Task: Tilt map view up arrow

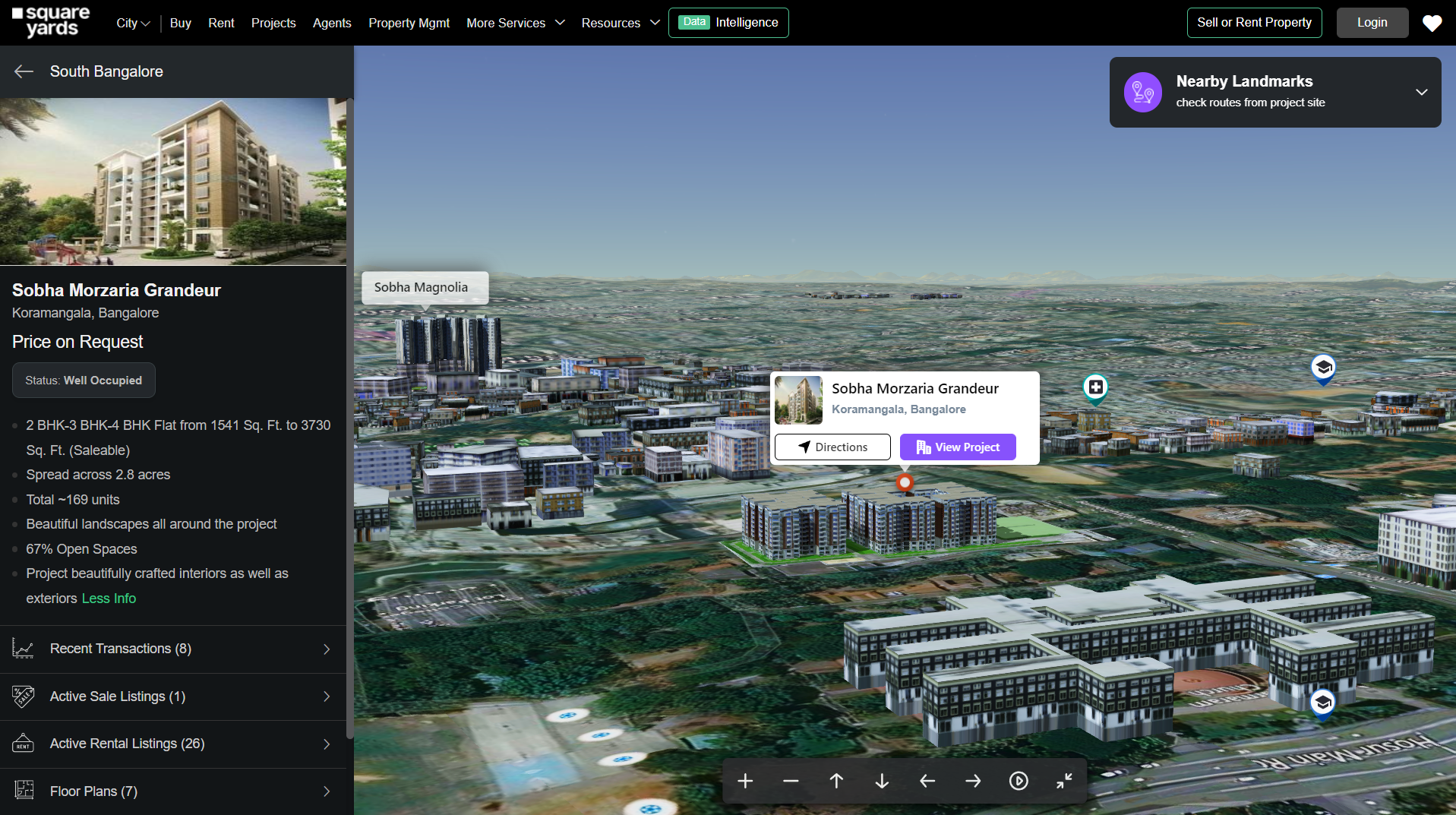Action: (x=836, y=781)
